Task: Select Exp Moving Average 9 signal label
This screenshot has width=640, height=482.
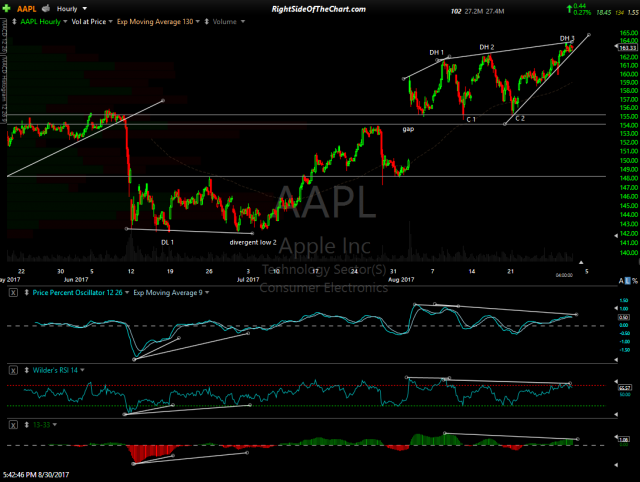Action: click(168, 293)
